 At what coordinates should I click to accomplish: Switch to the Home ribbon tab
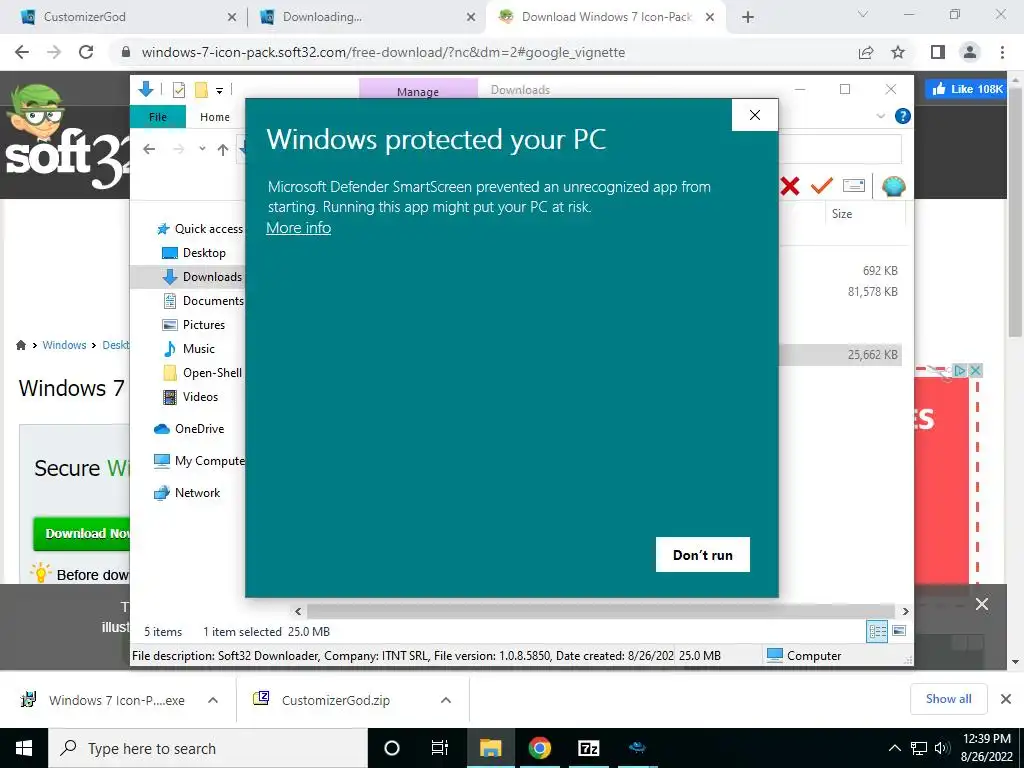click(215, 117)
